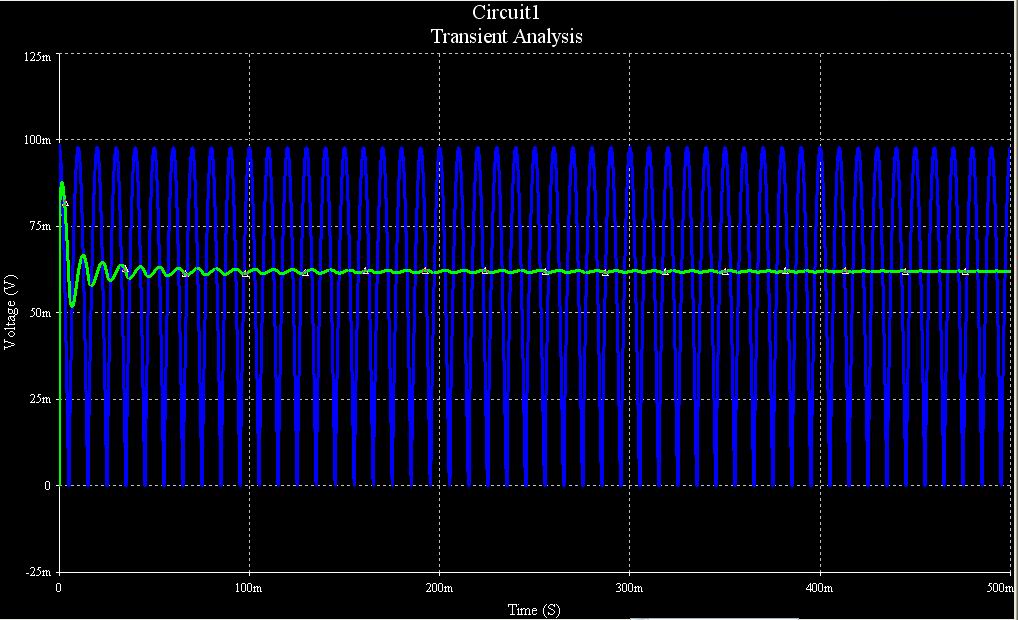Screen dimensions: 1018x620
Task: Select the green trace marker at 200m time
Action: click(x=425, y=270)
